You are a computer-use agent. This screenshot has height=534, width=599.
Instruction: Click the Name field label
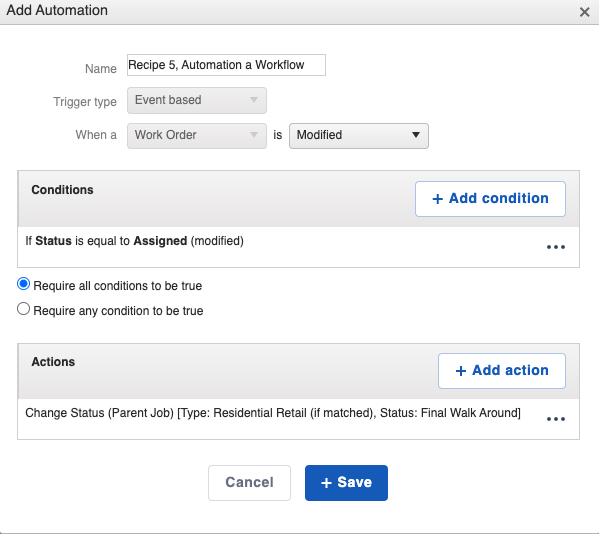point(100,69)
